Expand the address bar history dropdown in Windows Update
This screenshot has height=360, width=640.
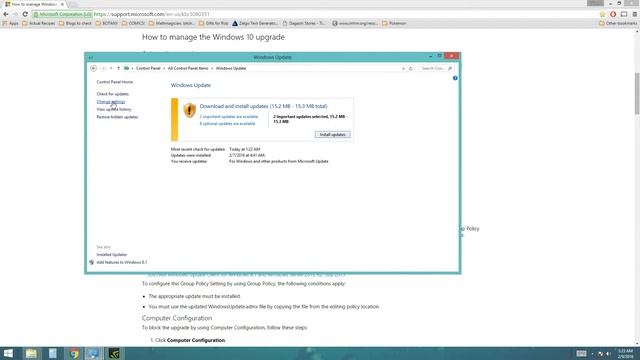click(403, 69)
